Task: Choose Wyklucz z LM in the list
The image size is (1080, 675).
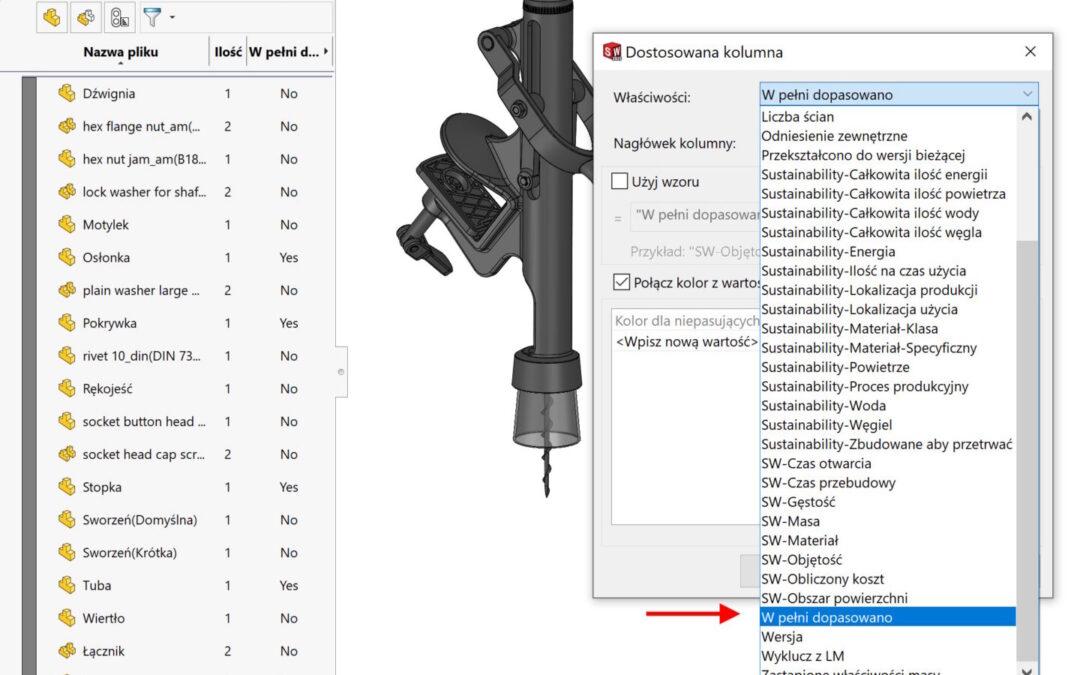Action: point(802,656)
